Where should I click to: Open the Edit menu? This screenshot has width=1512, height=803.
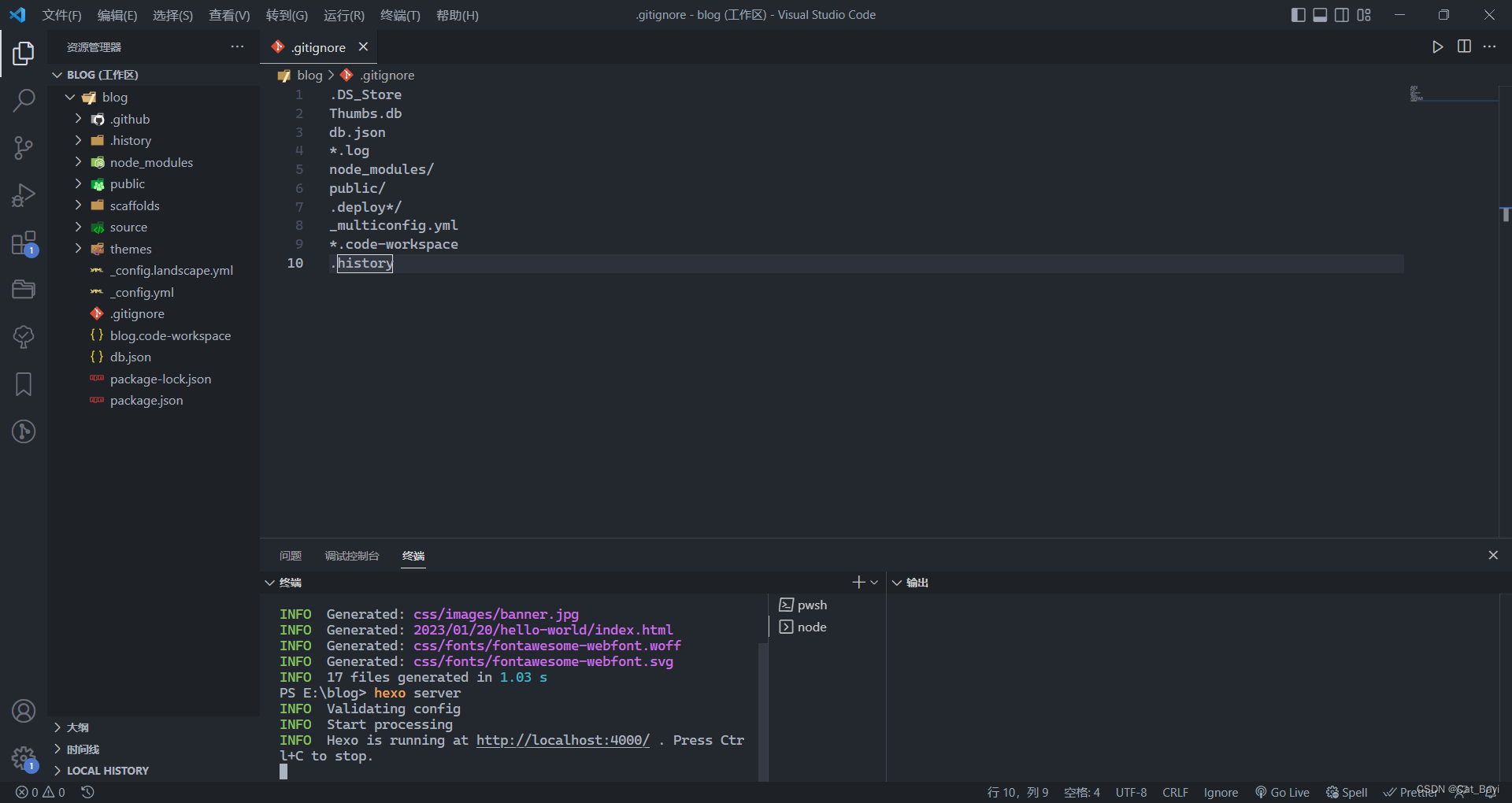(x=117, y=15)
